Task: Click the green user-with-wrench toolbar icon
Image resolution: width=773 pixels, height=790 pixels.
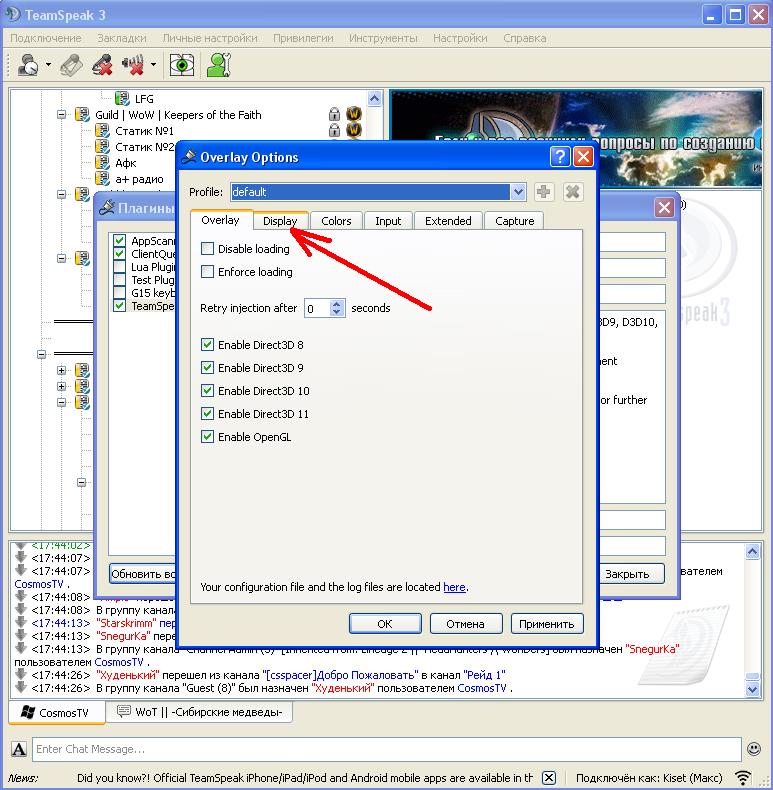Action: pyautogui.click(x=219, y=65)
